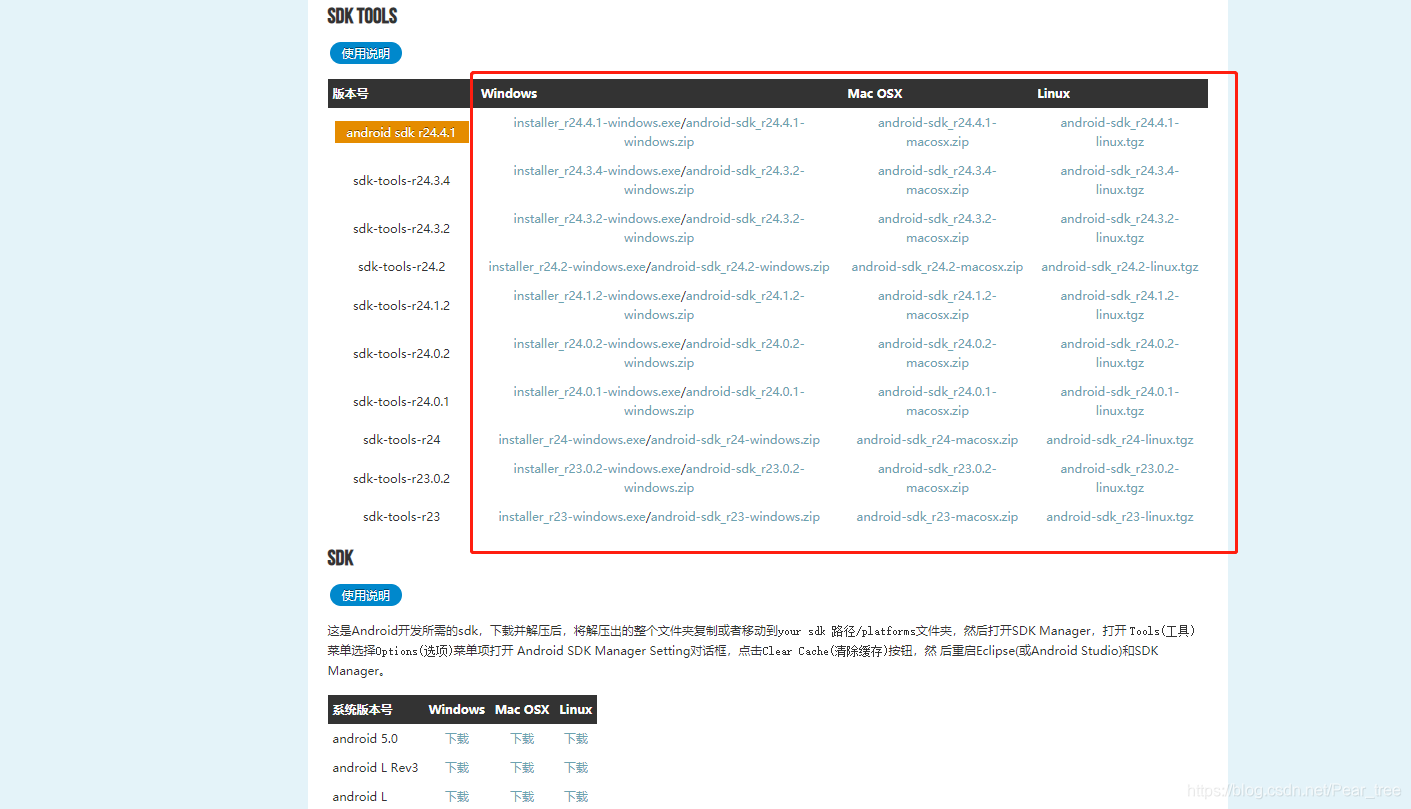Select the sdk-tools-r24.3.2 version row

tap(402, 228)
